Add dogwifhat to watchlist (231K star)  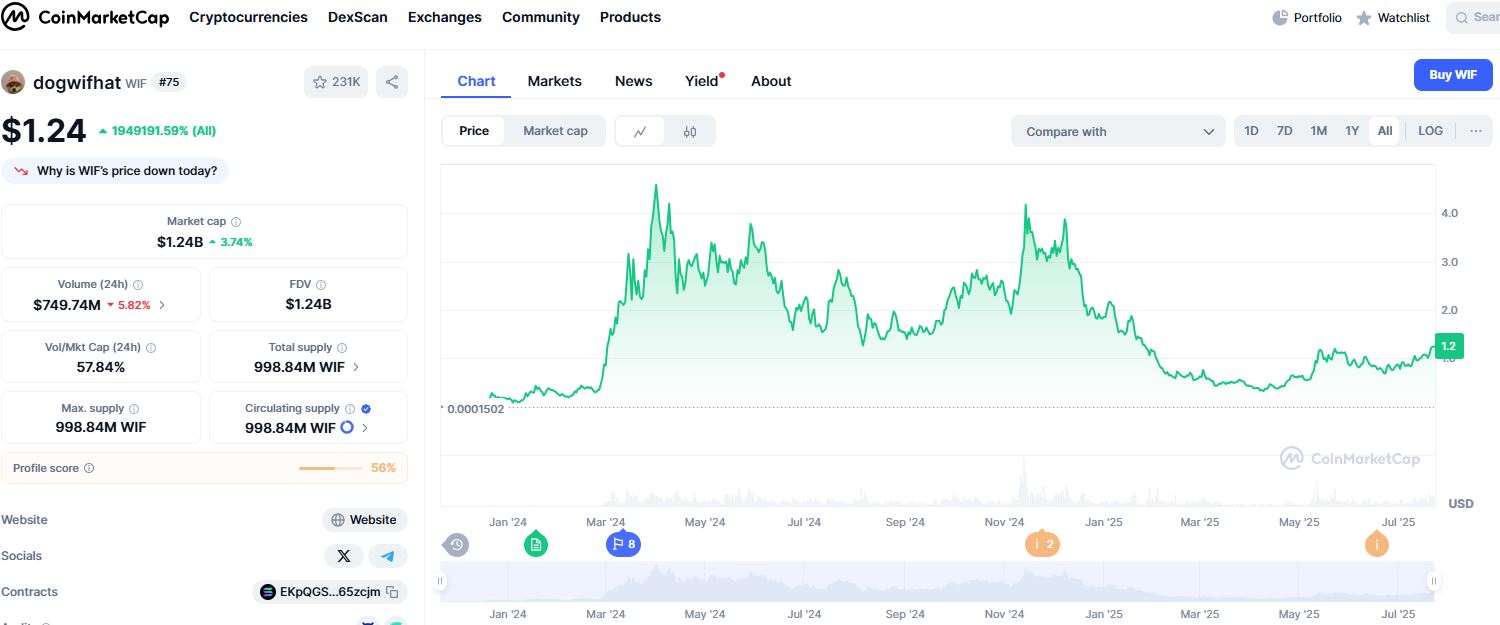(336, 82)
